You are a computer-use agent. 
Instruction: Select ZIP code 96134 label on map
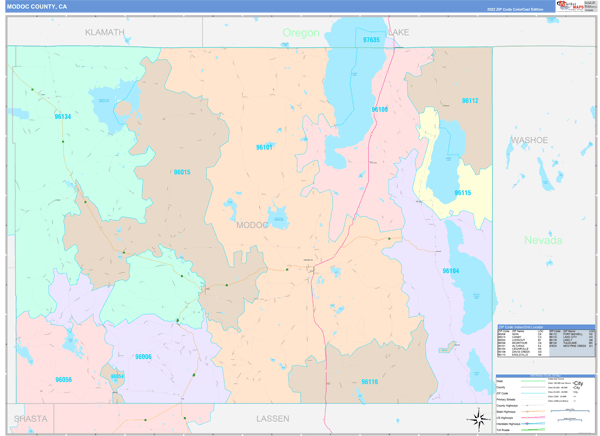tap(62, 117)
